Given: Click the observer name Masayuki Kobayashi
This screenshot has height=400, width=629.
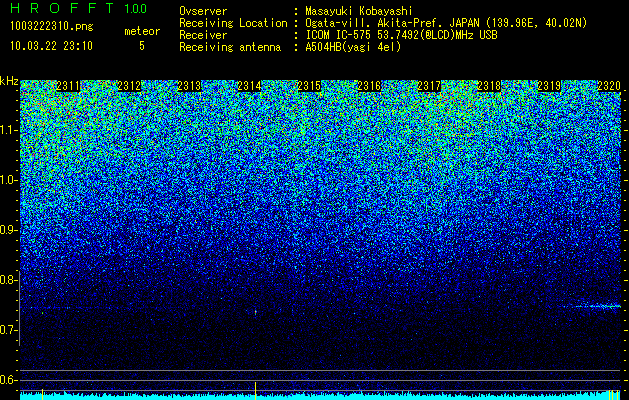Looking at the screenshot, I should point(359,11).
